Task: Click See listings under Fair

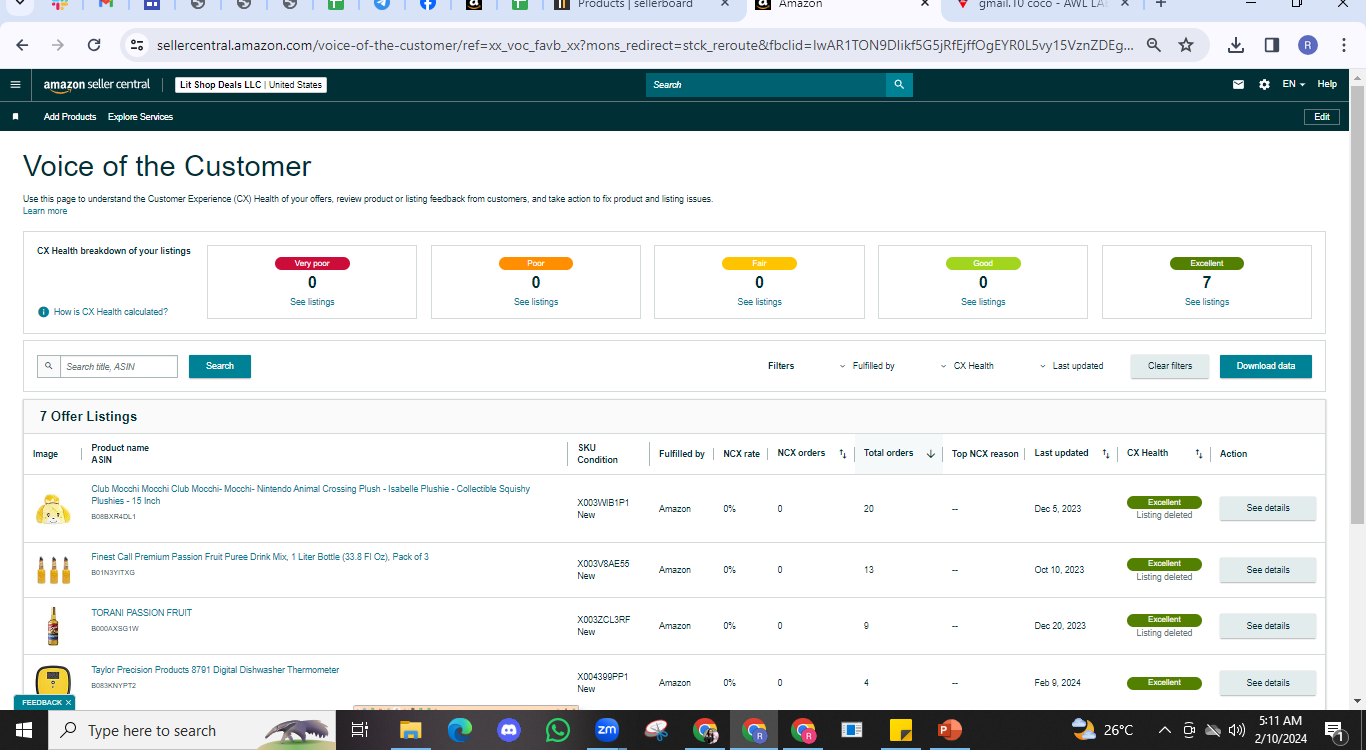Action: [760, 302]
